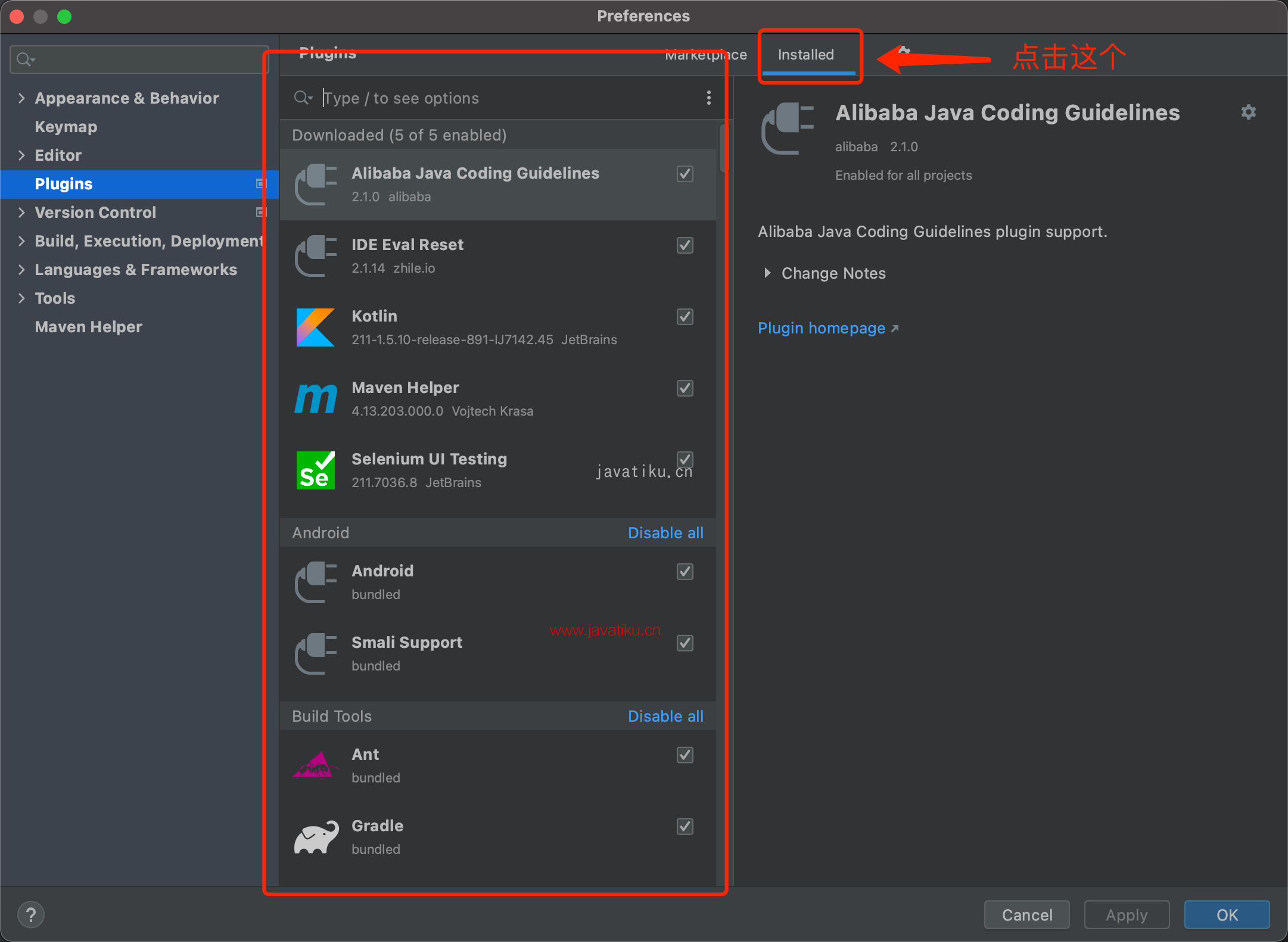Click the large plugin icon in details pane

pyautogui.click(x=788, y=128)
